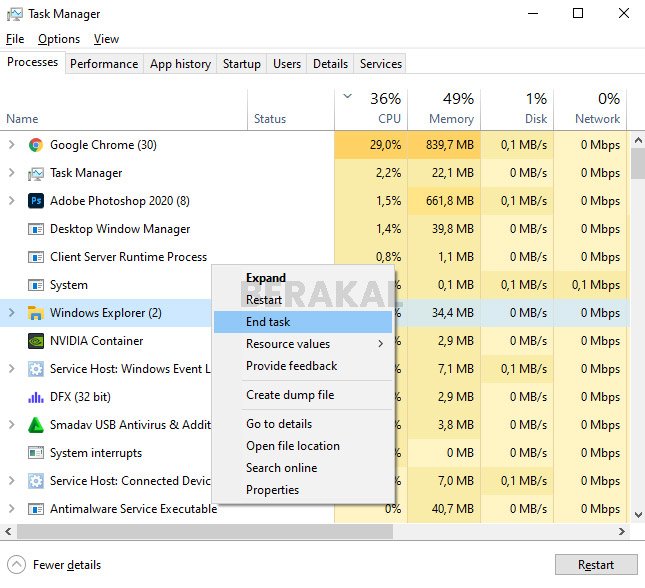Choose Open file location
The image size is (645, 588).
[303, 446]
